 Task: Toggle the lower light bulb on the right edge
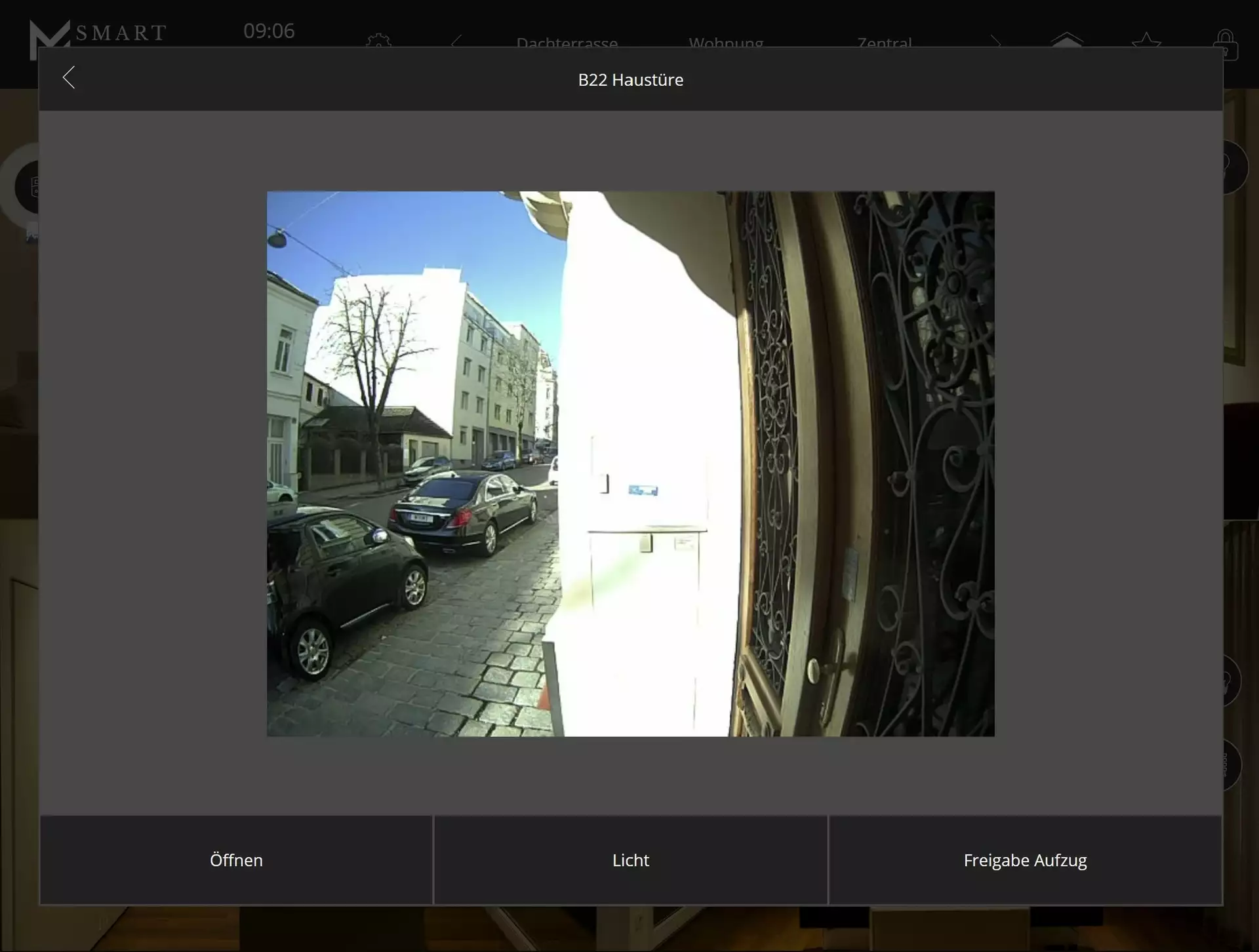pos(1233,682)
